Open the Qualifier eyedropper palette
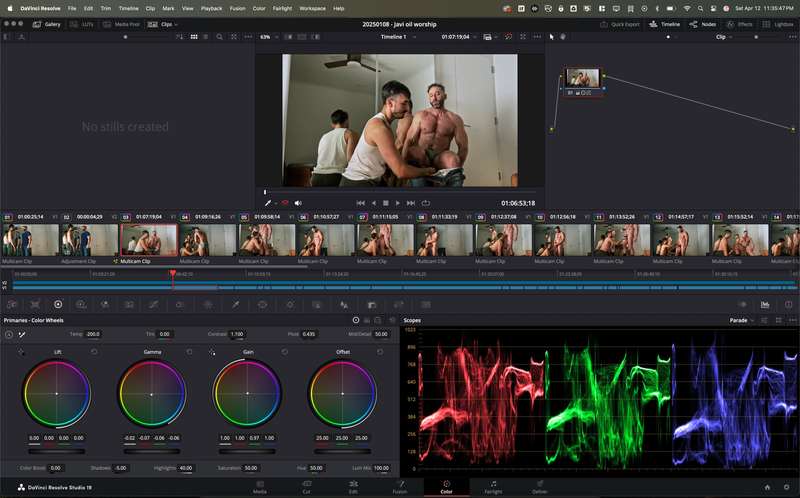The width and height of the screenshot is (800, 498). (235, 305)
